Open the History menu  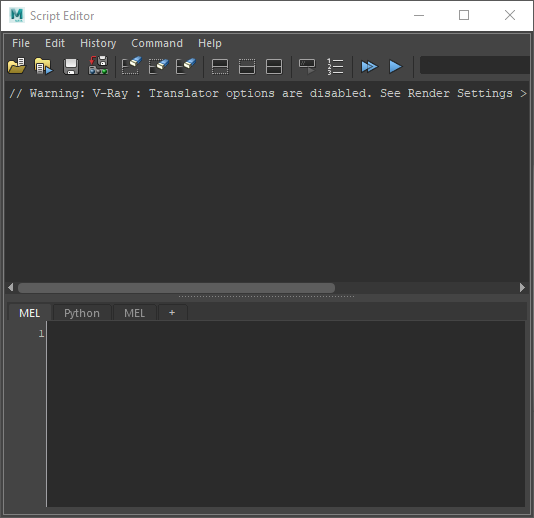point(98,43)
